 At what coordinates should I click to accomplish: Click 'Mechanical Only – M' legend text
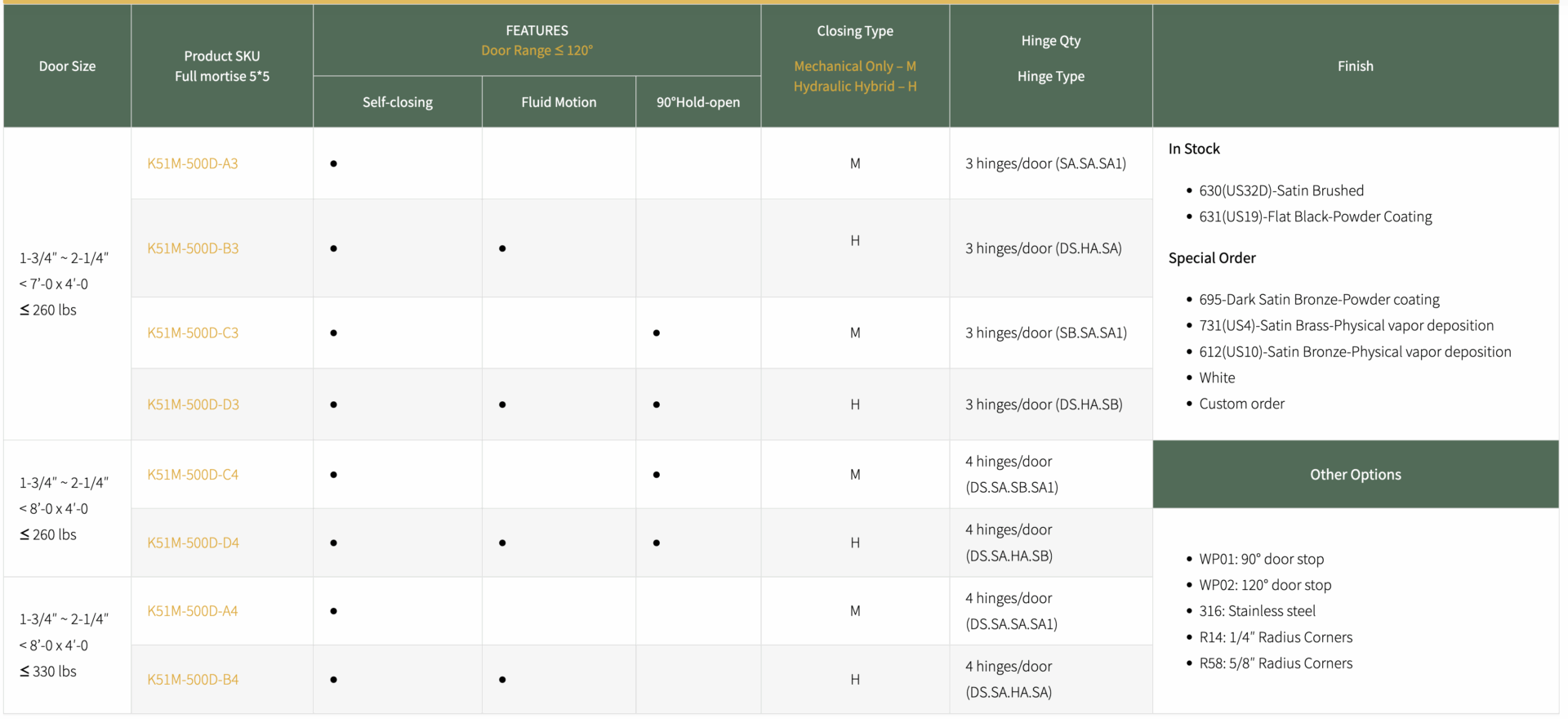pos(855,66)
